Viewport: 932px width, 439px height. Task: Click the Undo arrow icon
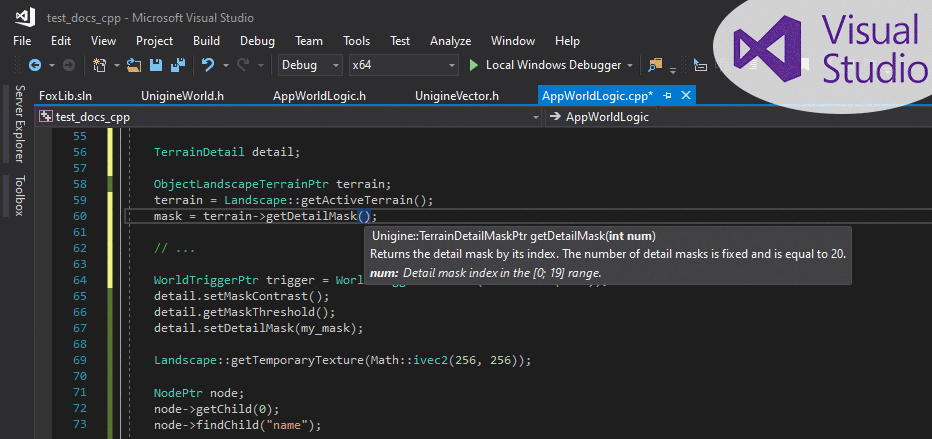click(x=207, y=65)
